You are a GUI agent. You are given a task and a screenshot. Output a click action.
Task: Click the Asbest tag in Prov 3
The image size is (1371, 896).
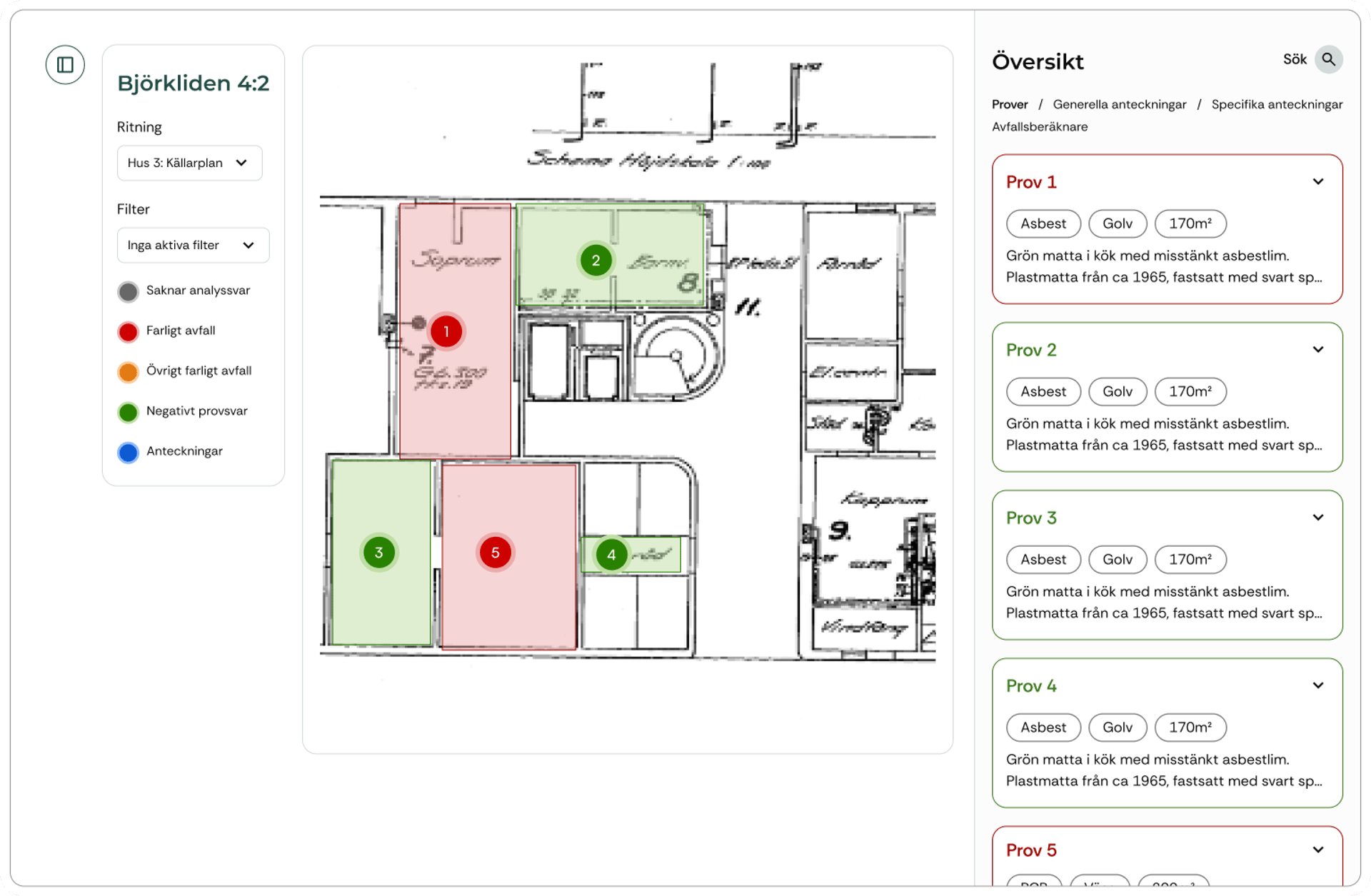tap(1043, 559)
